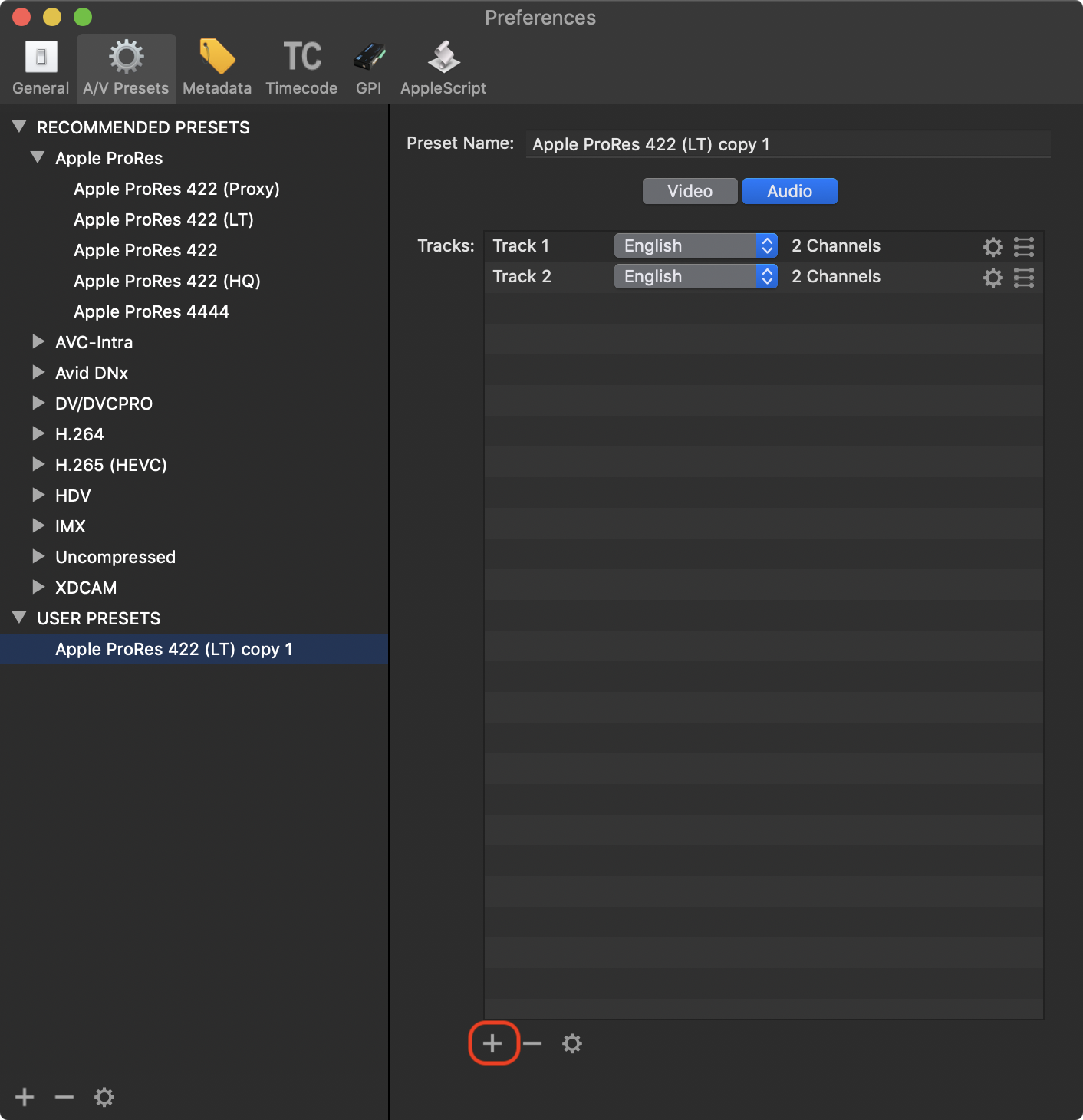The width and height of the screenshot is (1083, 1120).
Task: Open Track 1 language dropdown
Action: (x=696, y=245)
